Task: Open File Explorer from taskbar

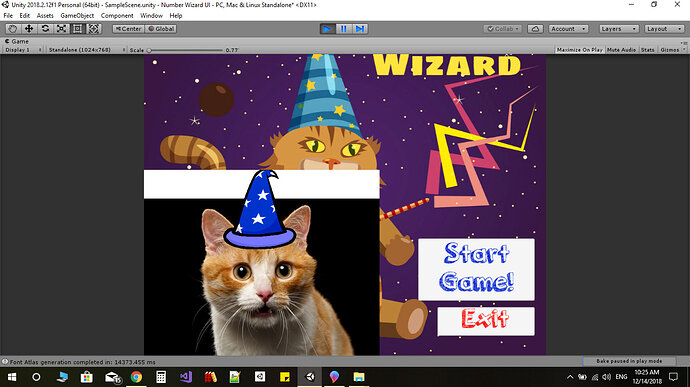Action: pos(359,377)
